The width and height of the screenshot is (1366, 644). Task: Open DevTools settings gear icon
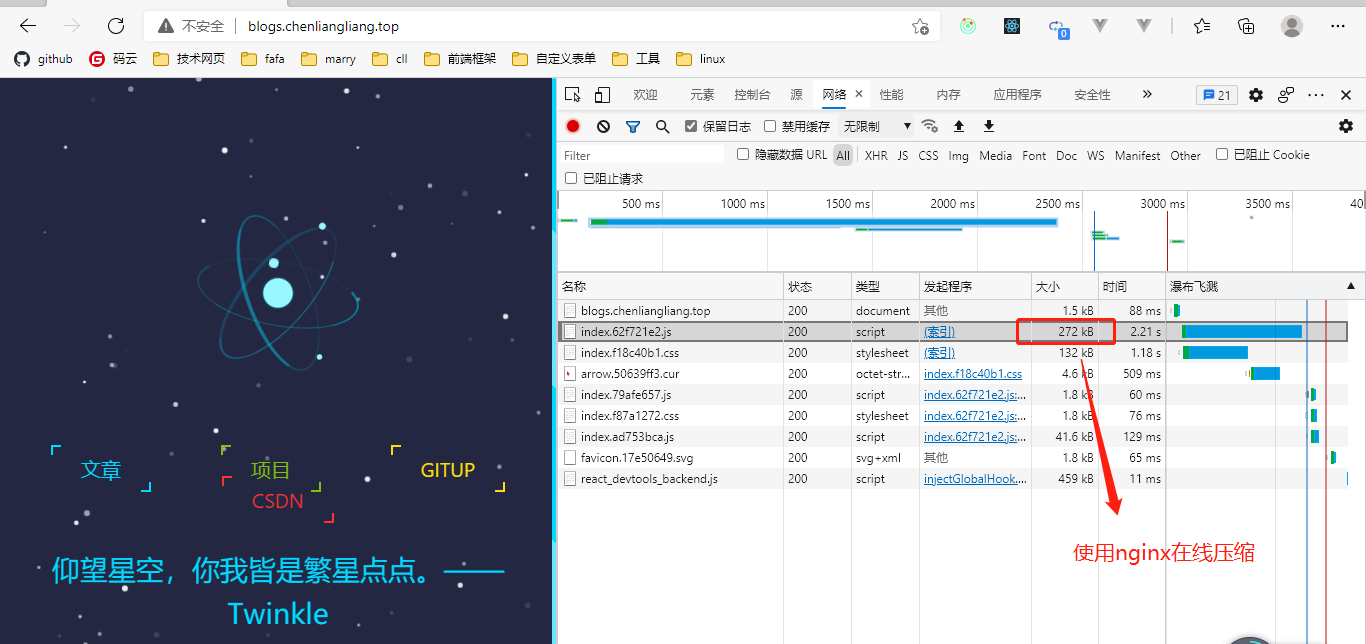click(x=1256, y=94)
